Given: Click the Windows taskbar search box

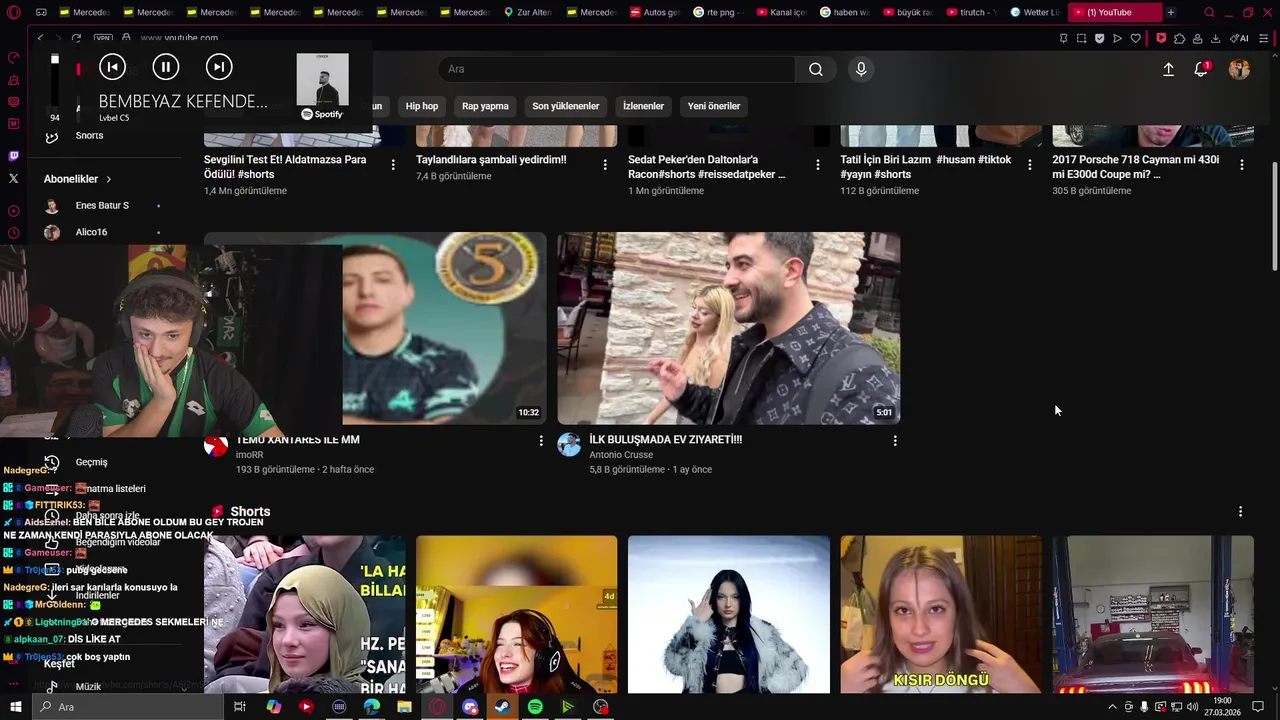Looking at the screenshot, I should click(x=127, y=707).
